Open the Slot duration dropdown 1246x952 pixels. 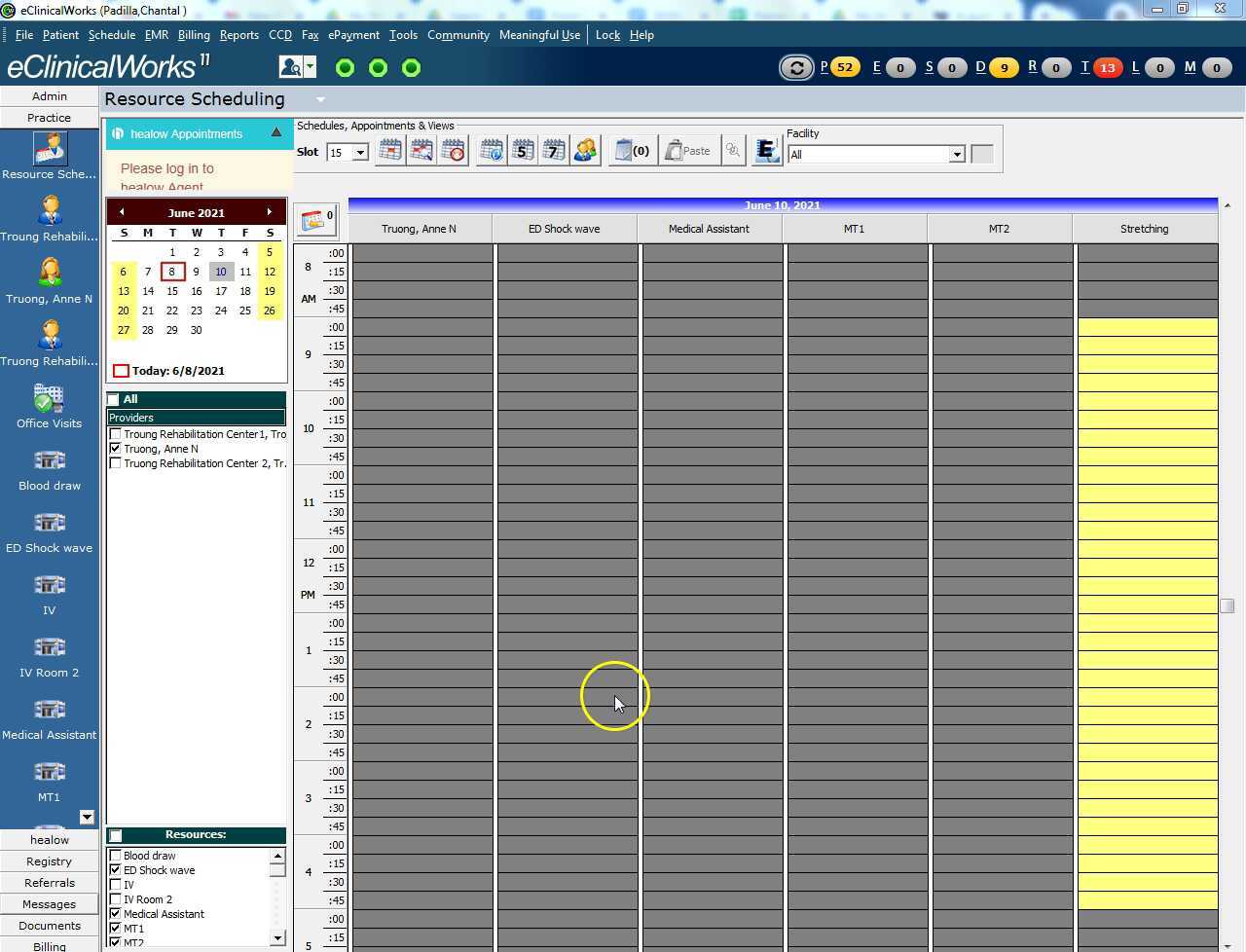click(360, 153)
